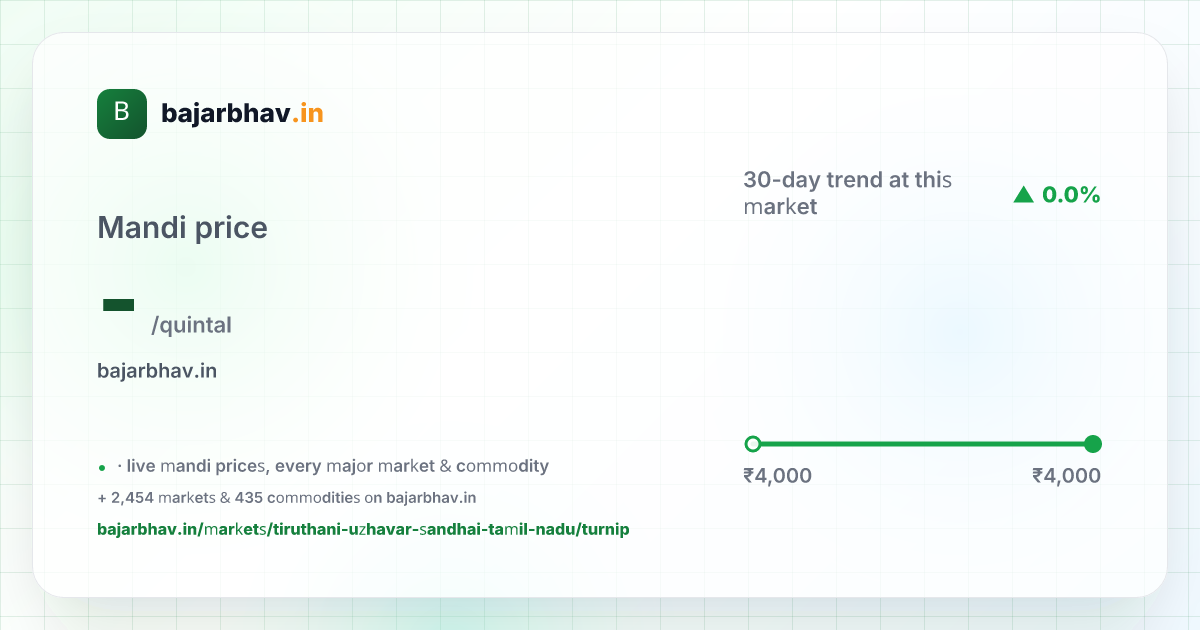This screenshot has height=630, width=1200.
Task: Click the right '₹4,000' price label
Action: coord(1066,476)
